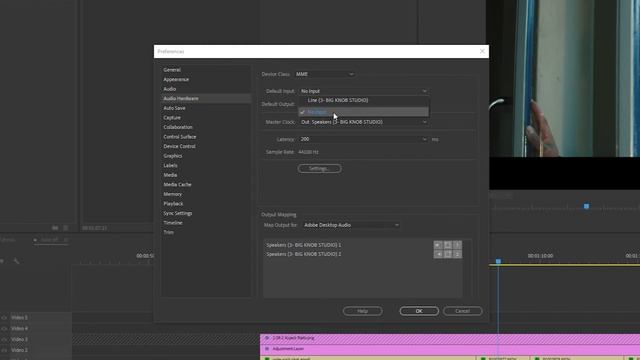
Task: Collapse the Default Input dropdown
Action: point(363,91)
